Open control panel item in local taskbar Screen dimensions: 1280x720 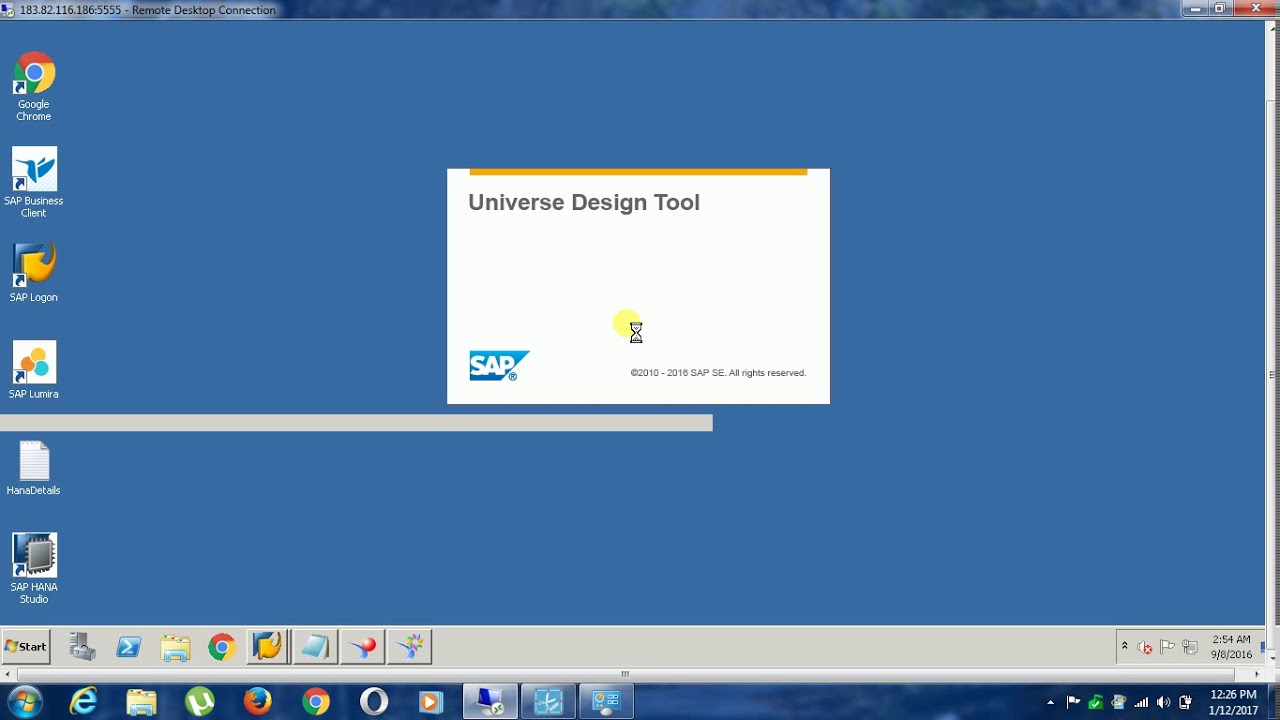pyautogui.click(x=606, y=702)
